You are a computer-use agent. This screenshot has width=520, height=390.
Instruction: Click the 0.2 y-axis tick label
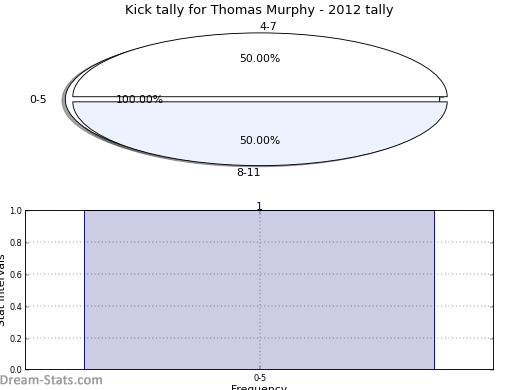pyautogui.click(x=16, y=338)
